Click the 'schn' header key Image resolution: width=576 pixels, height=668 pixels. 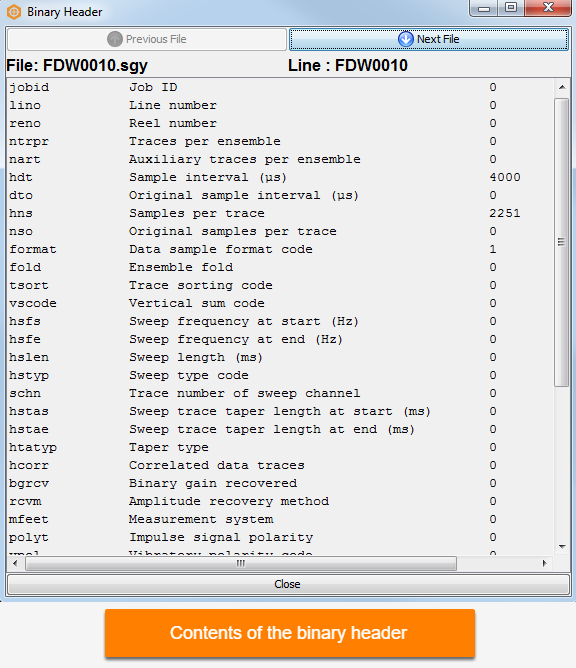(25, 393)
